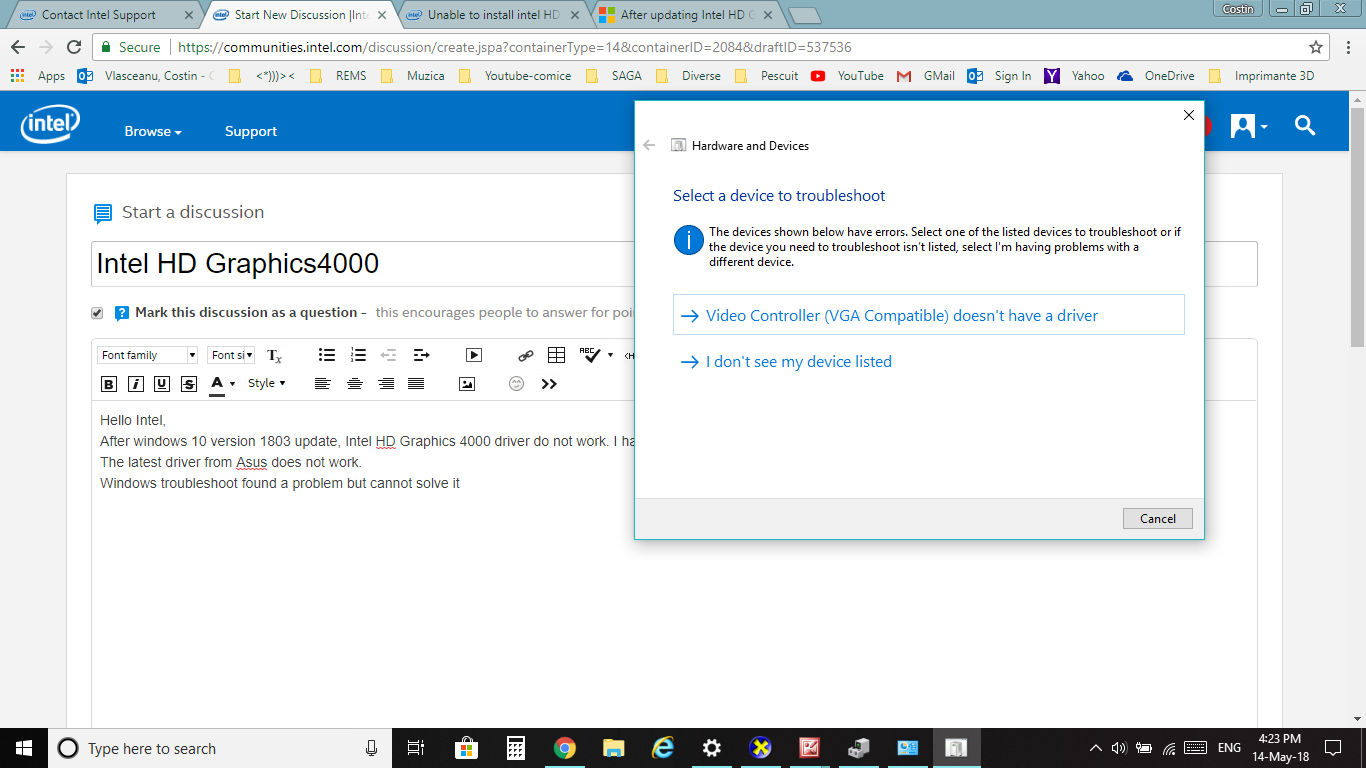
Task: Open the site search magnifier
Action: (x=1305, y=125)
